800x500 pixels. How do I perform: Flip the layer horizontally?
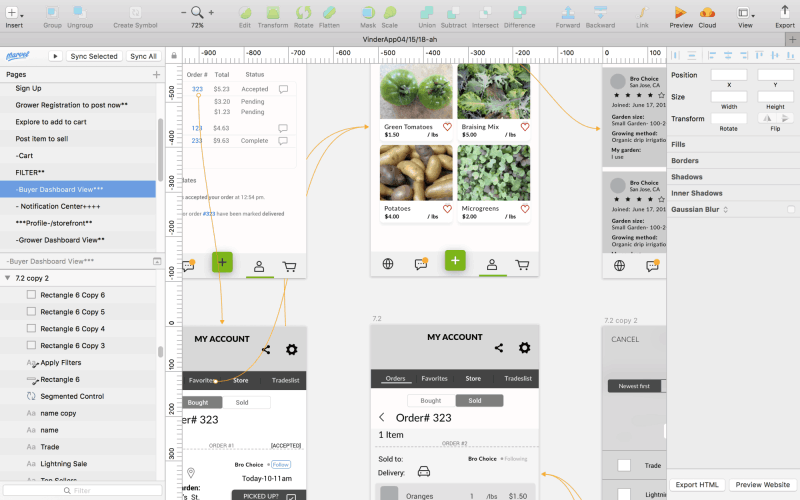pyautogui.click(x=767, y=118)
